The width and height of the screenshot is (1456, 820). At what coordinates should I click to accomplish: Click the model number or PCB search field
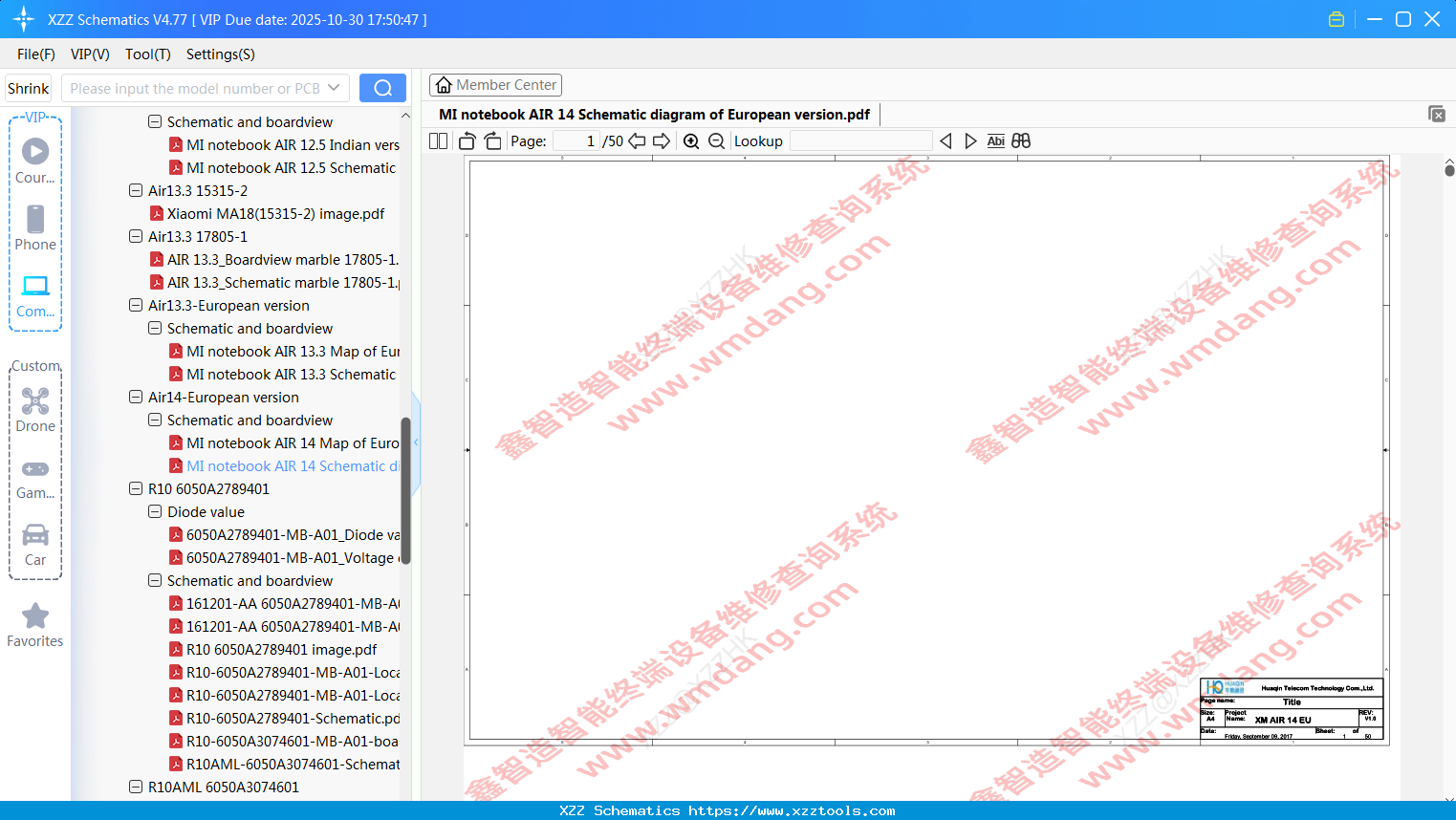pos(195,88)
